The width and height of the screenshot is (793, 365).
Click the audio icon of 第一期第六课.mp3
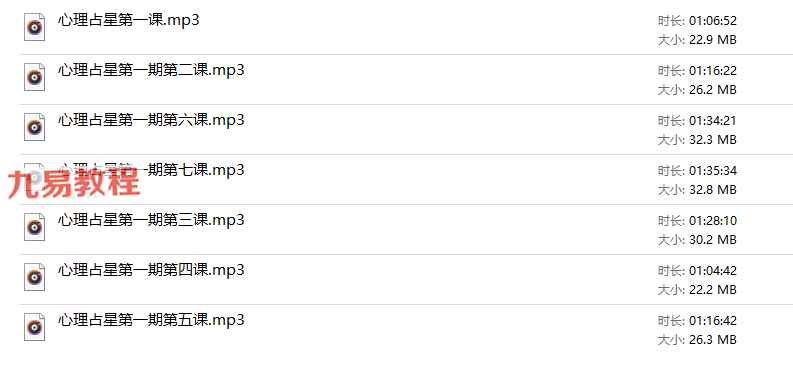point(34,127)
